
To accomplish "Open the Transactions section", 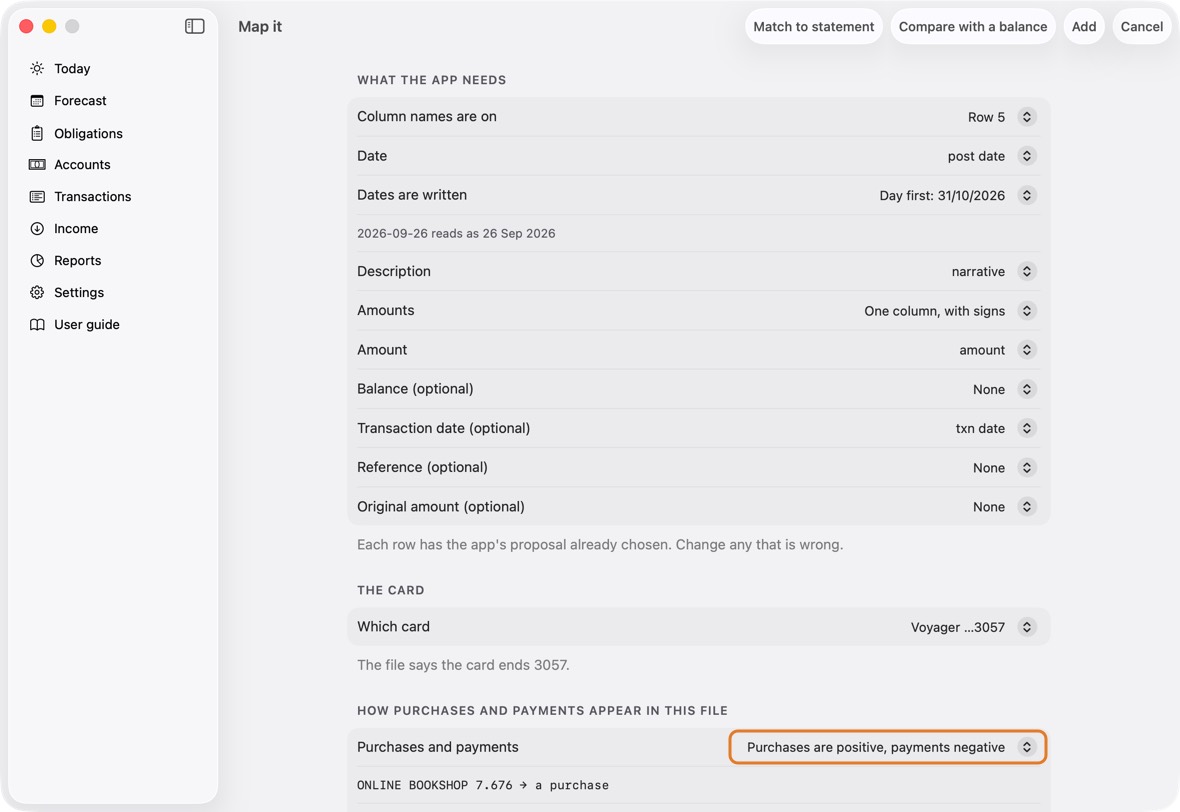I will tap(93, 196).
